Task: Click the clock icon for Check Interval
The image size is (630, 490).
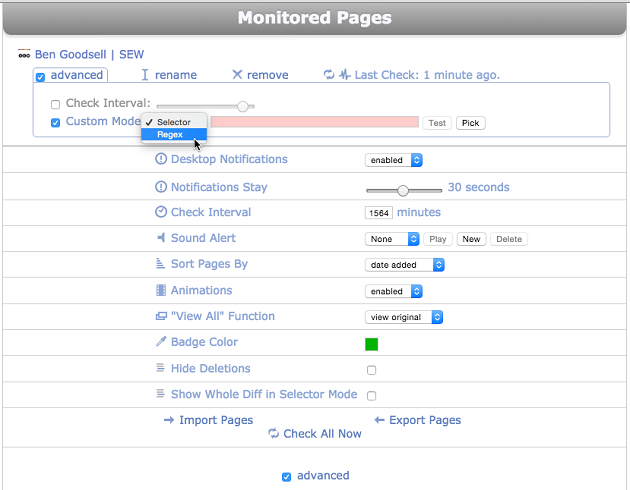Action: [x=161, y=212]
